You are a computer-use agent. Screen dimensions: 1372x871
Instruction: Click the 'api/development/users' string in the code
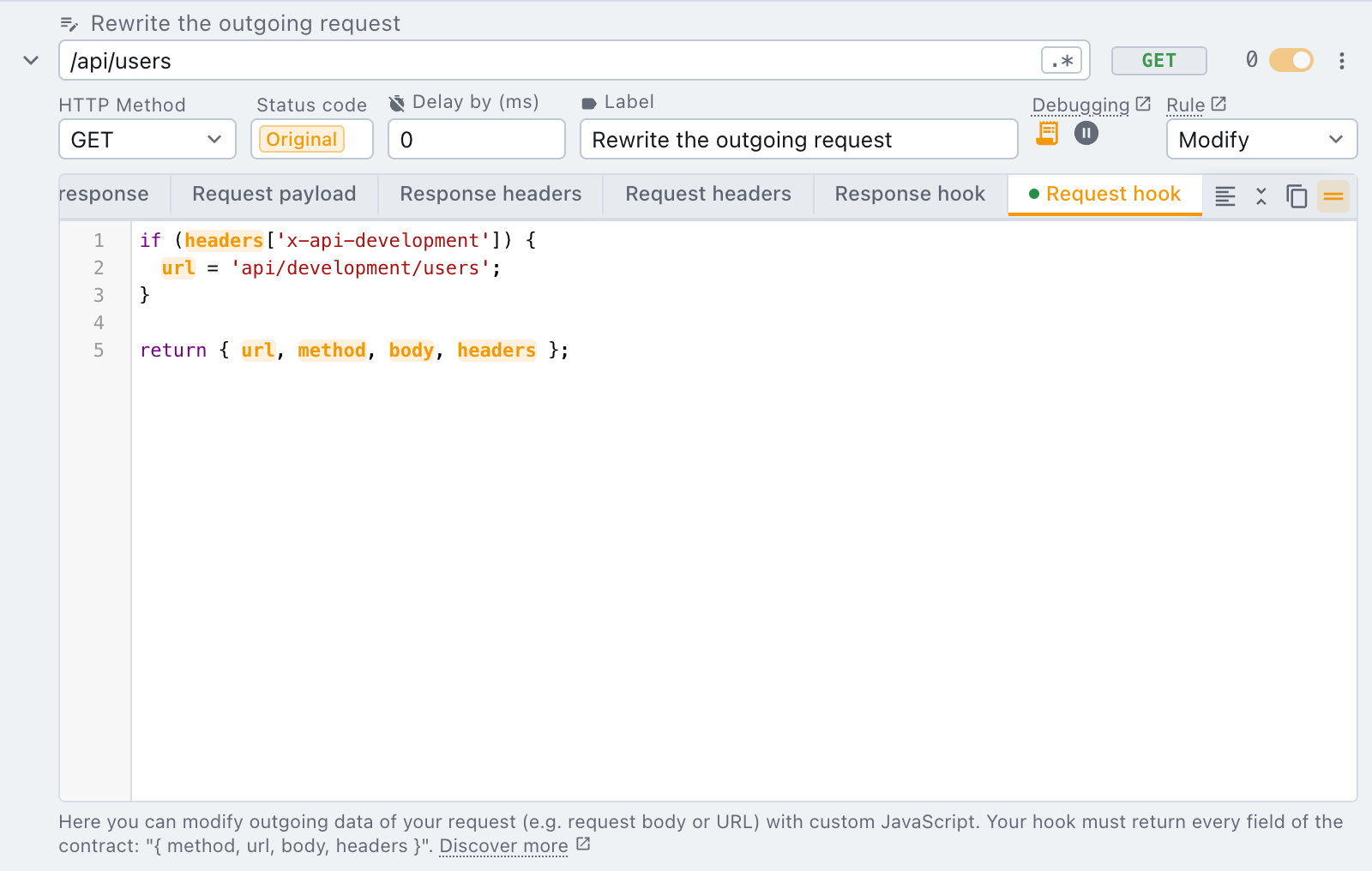coord(360,268)
